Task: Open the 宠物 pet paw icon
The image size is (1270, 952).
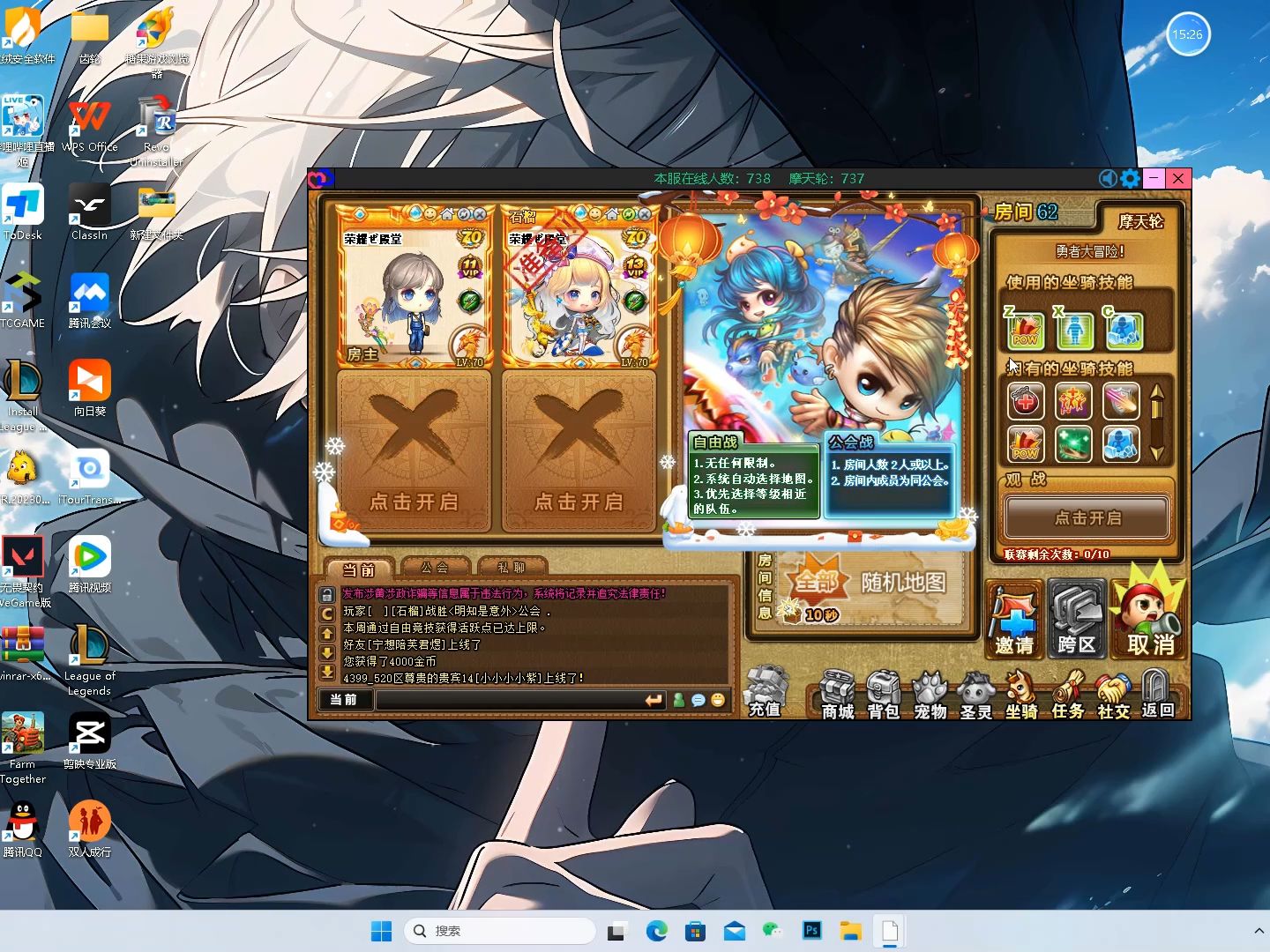Action: coord(930,695)
